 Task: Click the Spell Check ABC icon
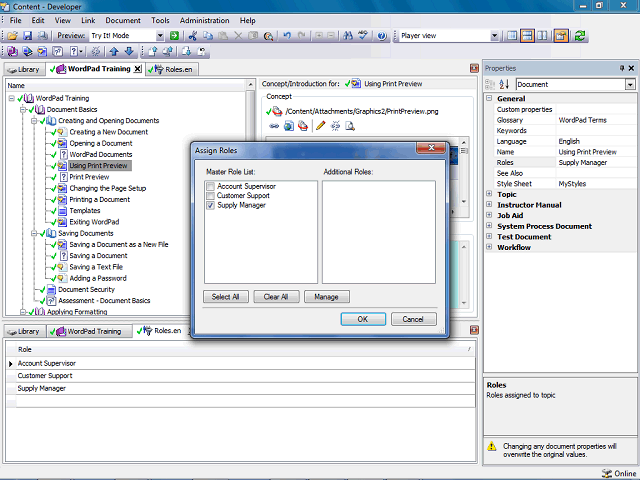[x=363, y=36]
